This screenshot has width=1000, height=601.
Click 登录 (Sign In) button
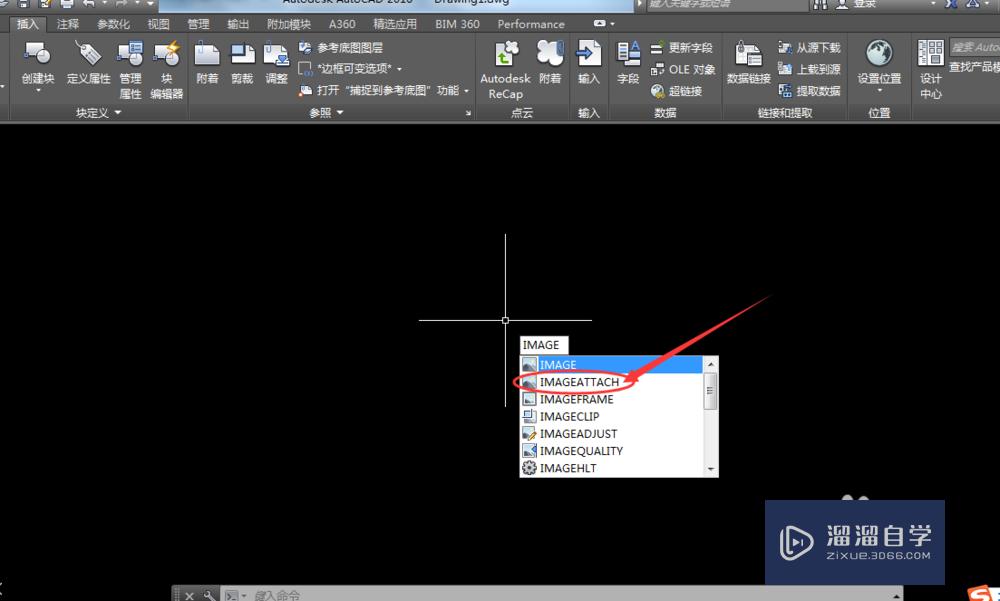tap(858, 4)
